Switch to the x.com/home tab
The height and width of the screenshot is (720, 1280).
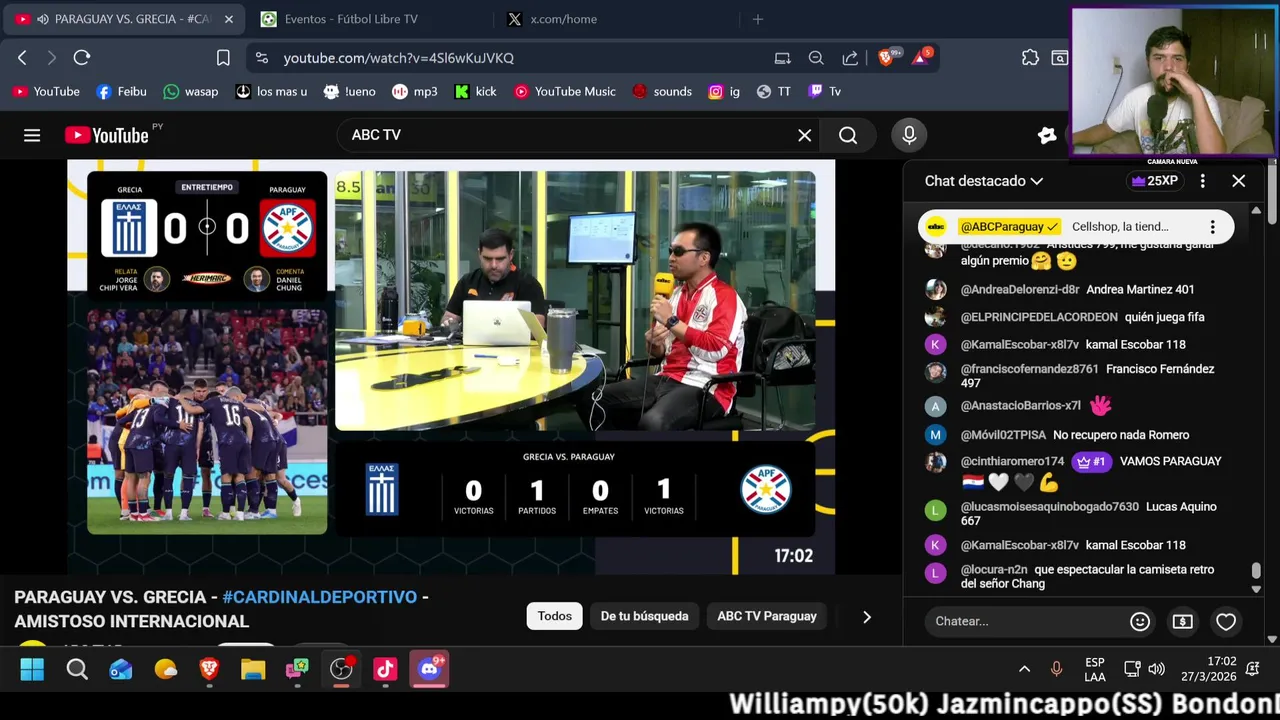tap(563, 19)
